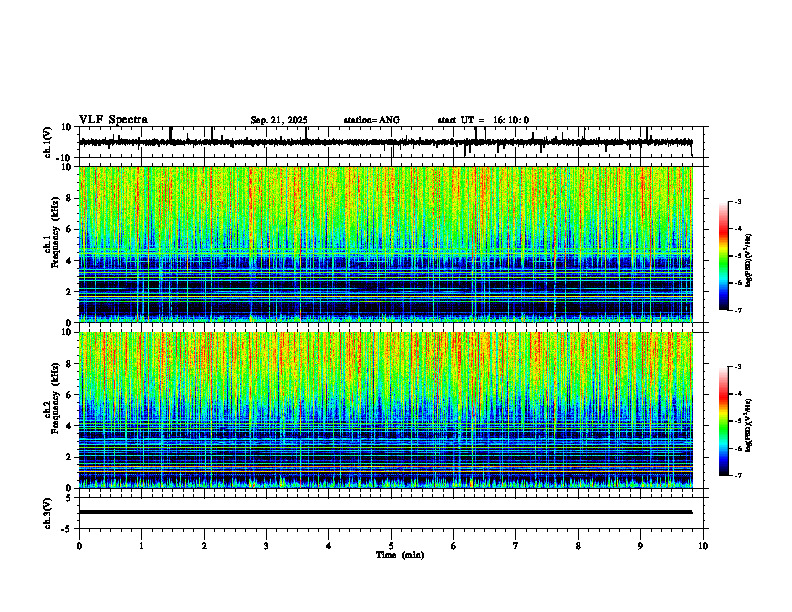Click the "6" minute tick on time axis
Image resolution: width=792 pixels, height=612 pixels.
[454, 546]
